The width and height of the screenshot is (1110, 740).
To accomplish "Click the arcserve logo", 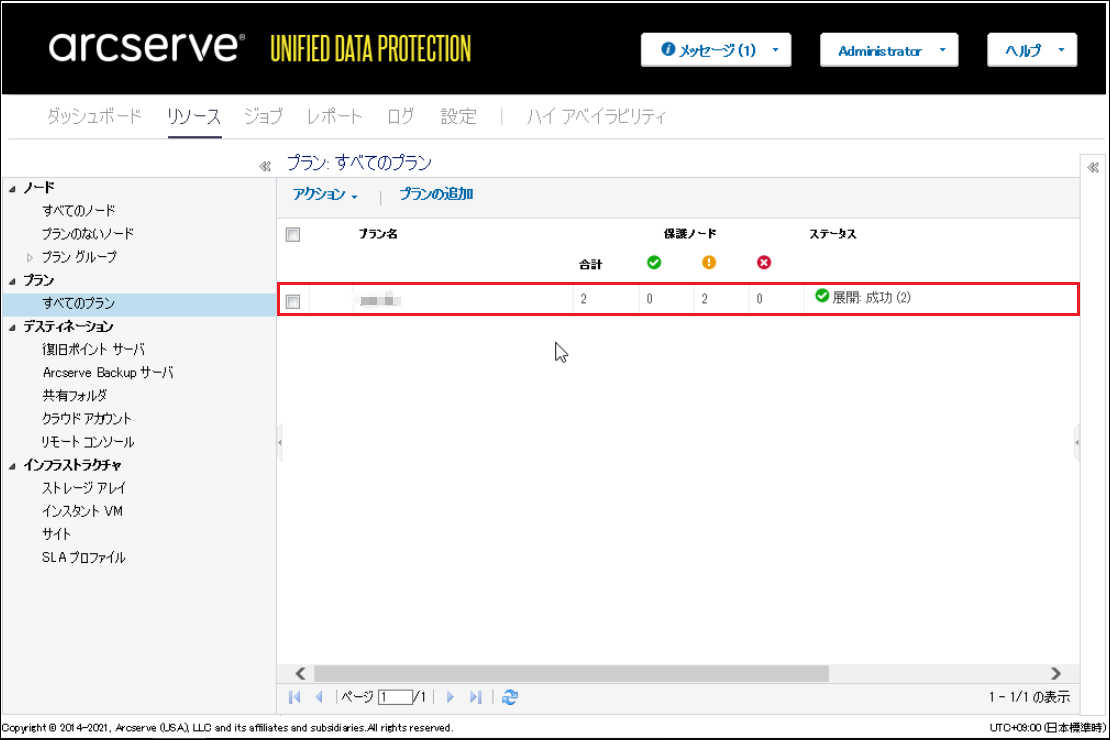I will point(147,46).
